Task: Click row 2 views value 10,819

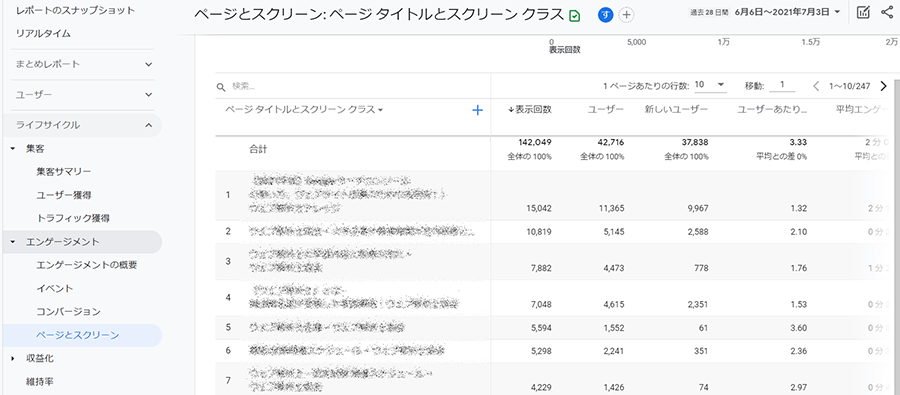Action: click(x=538, y=232)
